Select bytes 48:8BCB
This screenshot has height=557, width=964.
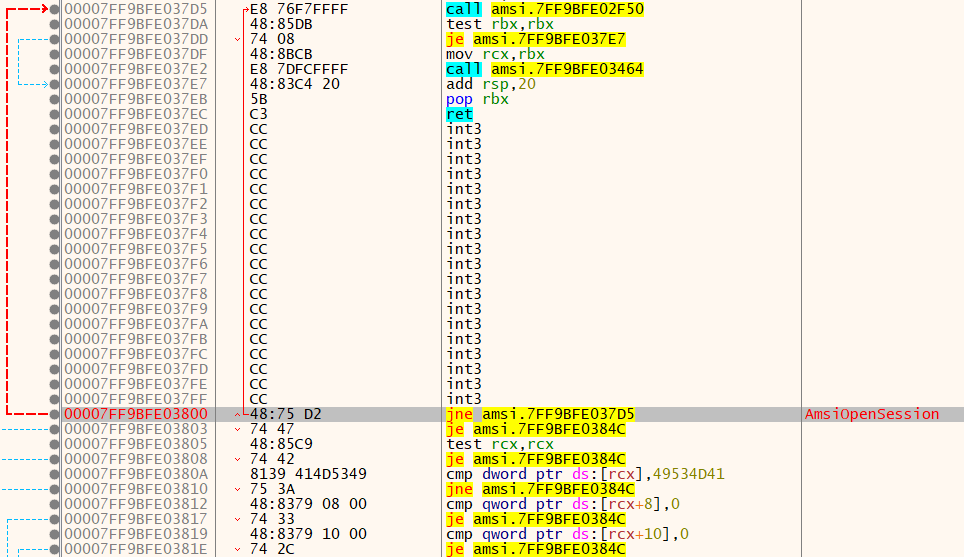(x=281, y=54)
